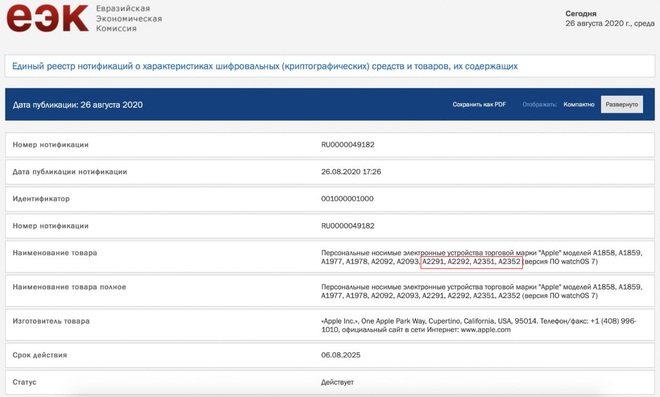Click the Срок действия label
660x397 pixels.
[x=40, y=355]
